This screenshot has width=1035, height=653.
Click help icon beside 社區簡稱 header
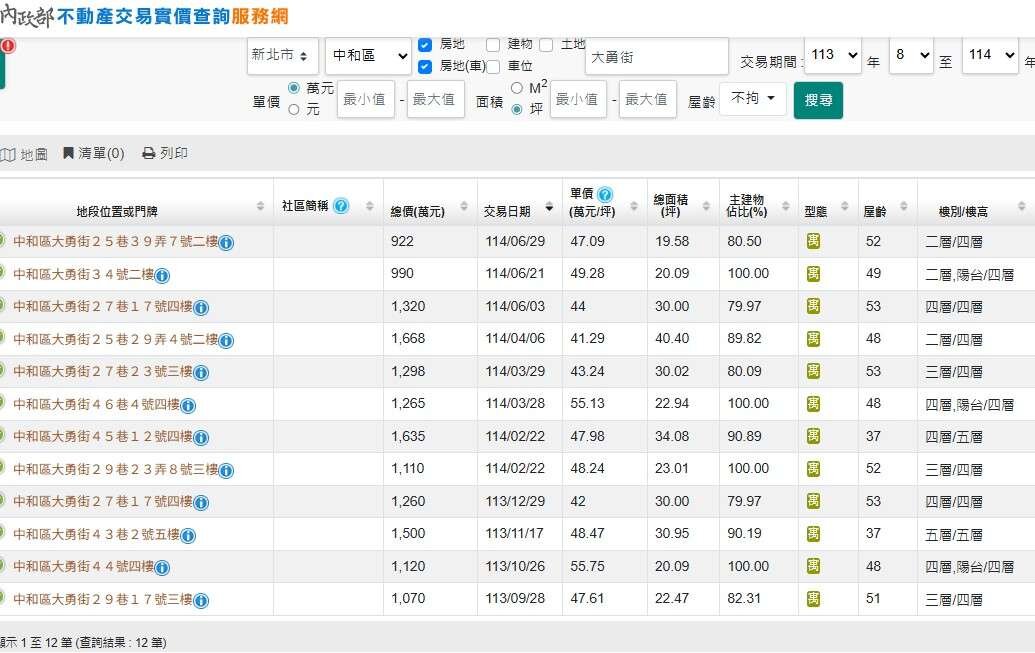point(341,206)
